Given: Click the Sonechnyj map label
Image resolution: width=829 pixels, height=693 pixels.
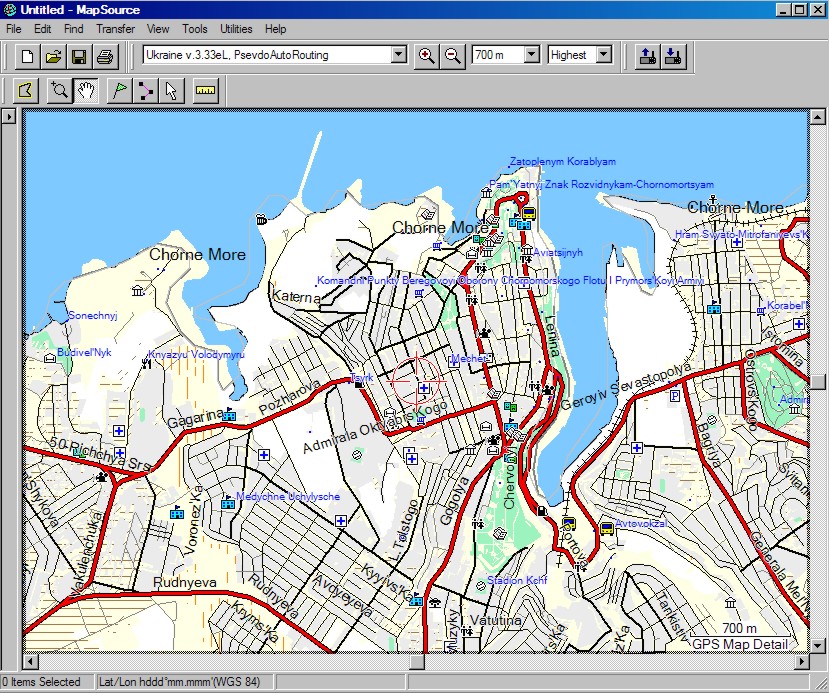Looking at the screenshot, I should tap(93, 316).
